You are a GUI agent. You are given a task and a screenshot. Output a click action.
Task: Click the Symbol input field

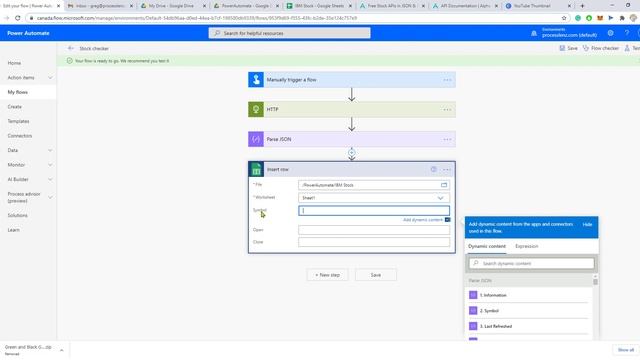tap(374, 211)
